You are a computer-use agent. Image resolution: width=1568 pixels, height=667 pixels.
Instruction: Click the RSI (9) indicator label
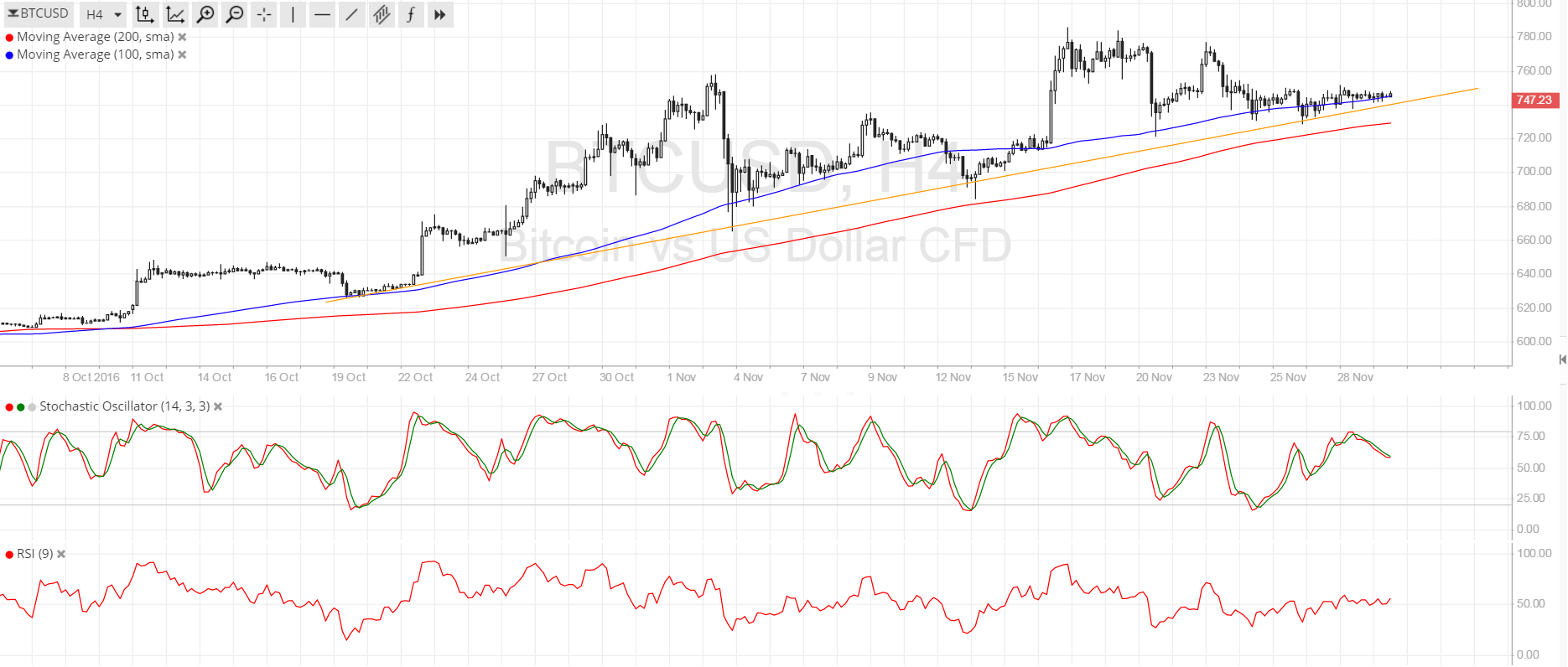[35, 554]
